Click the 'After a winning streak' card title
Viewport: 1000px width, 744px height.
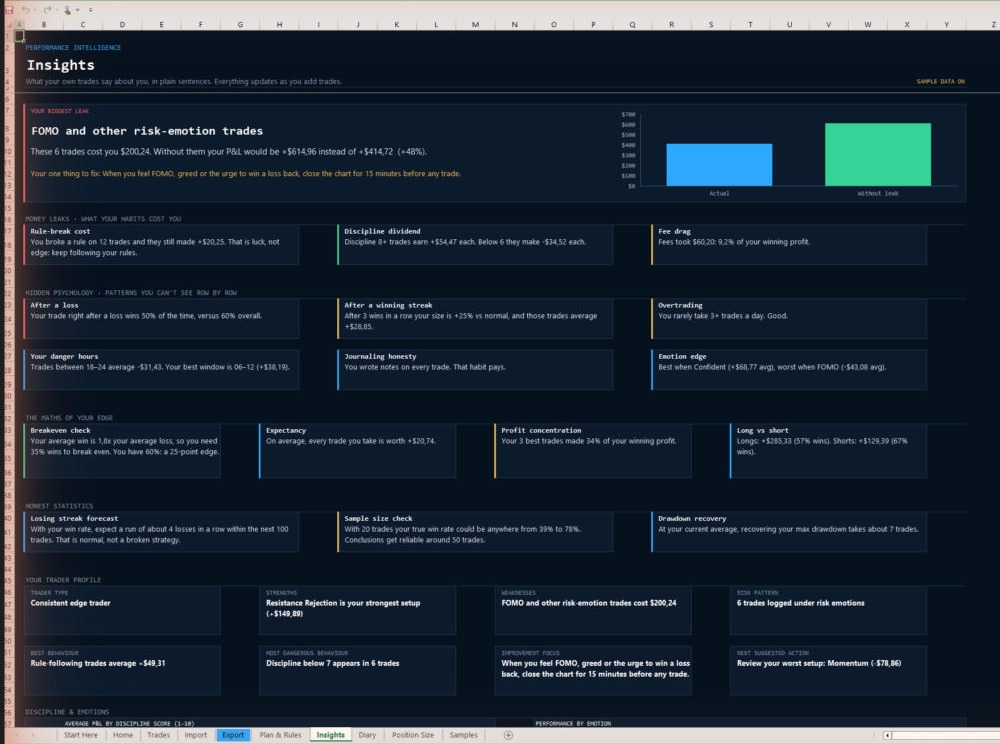(388, 305)
